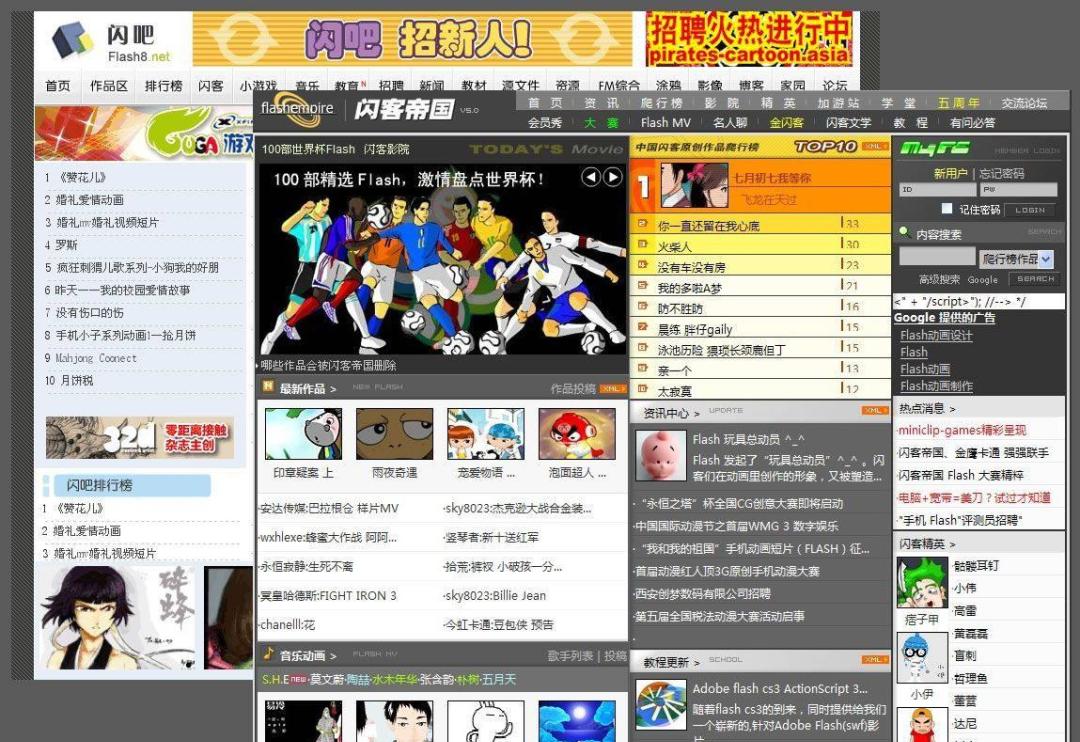This screenshot has width=1080, height=742.
Task: Click the music note icon in the 音乐动画 bar
Action: [270, 657]
